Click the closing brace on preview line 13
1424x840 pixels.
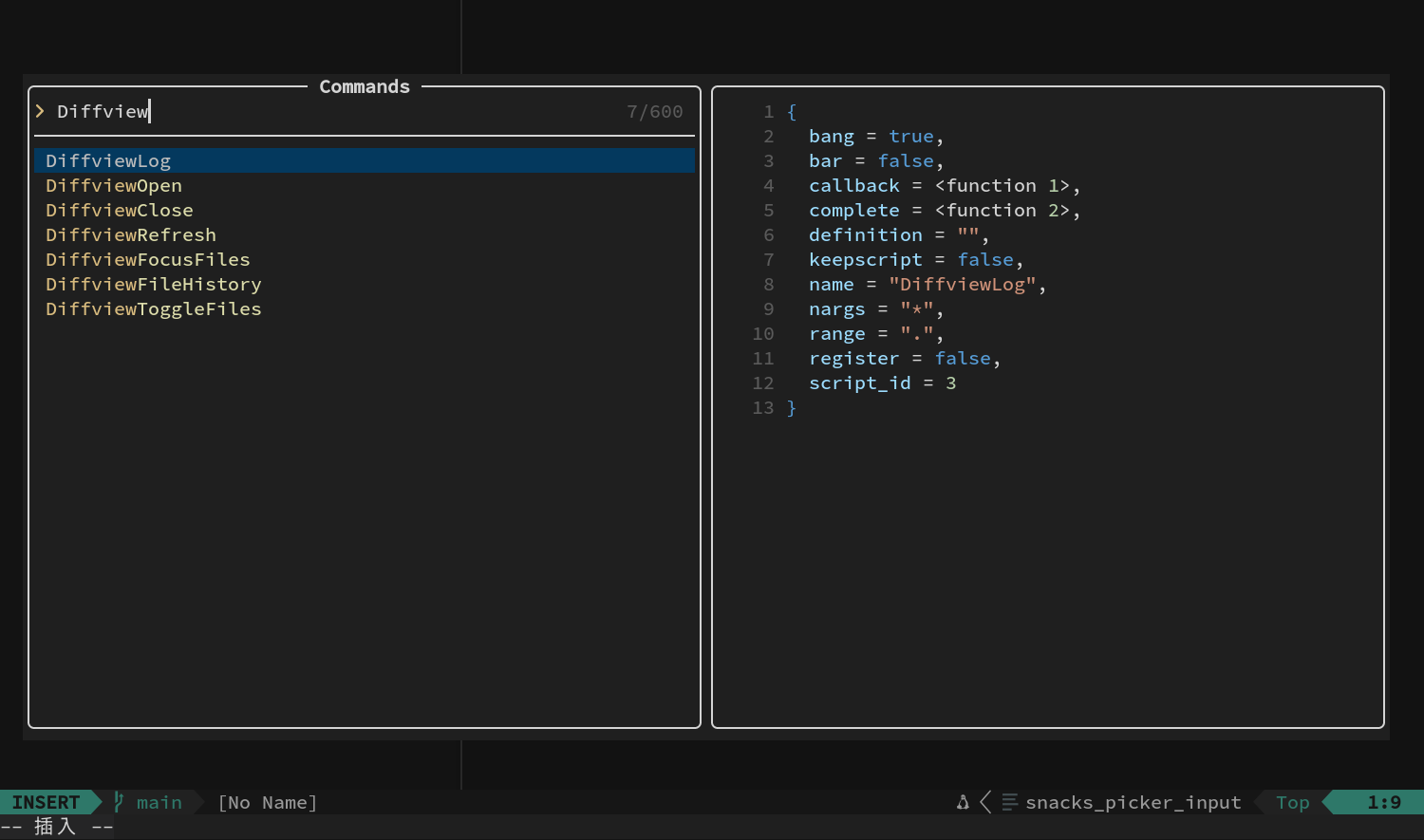tap(792, 407)
